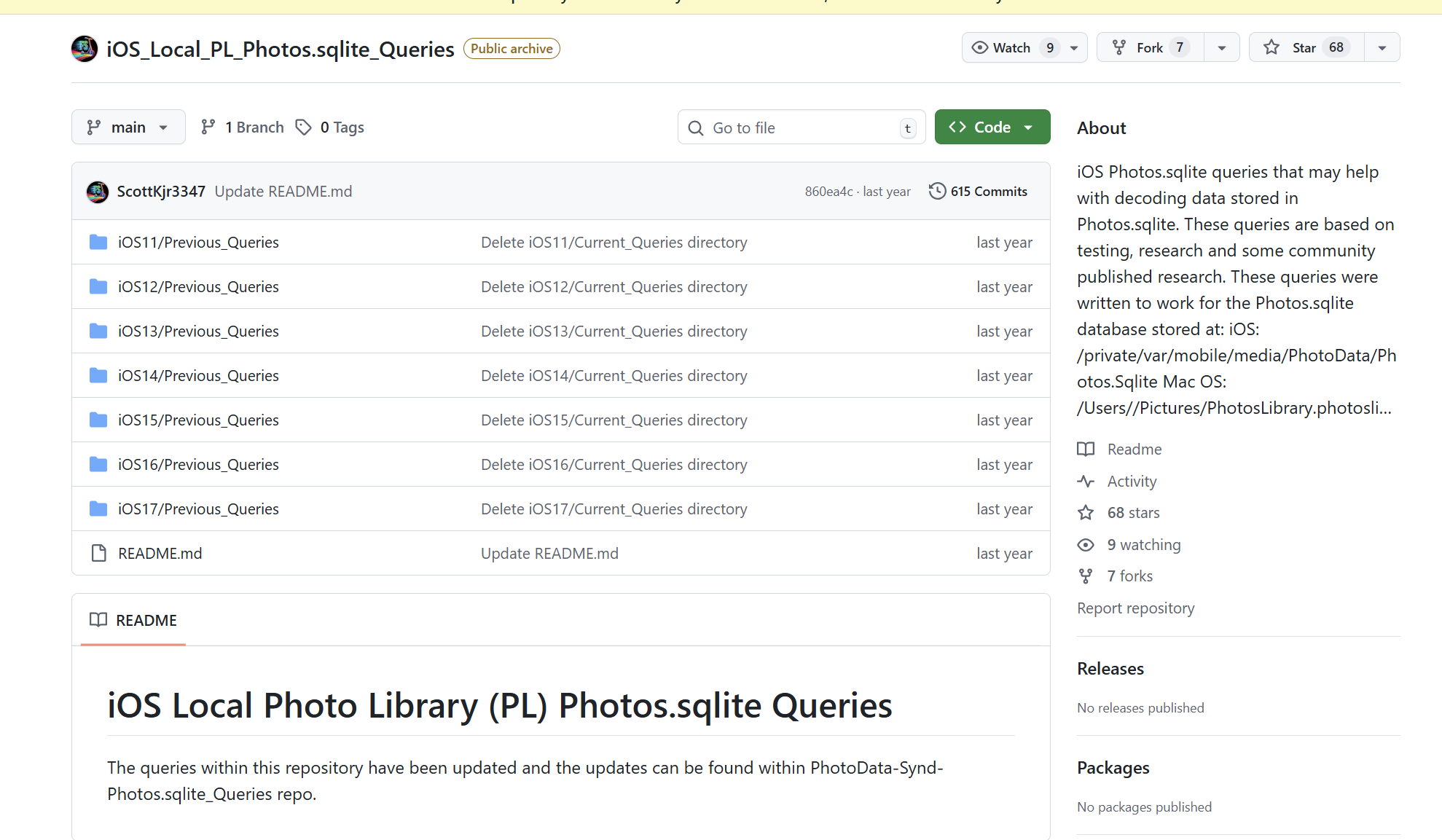Image resolution: width=1442 pixels, height=840 pixels.
Task: Open the Activity pulse icon link
Action: pos(1086,481)
